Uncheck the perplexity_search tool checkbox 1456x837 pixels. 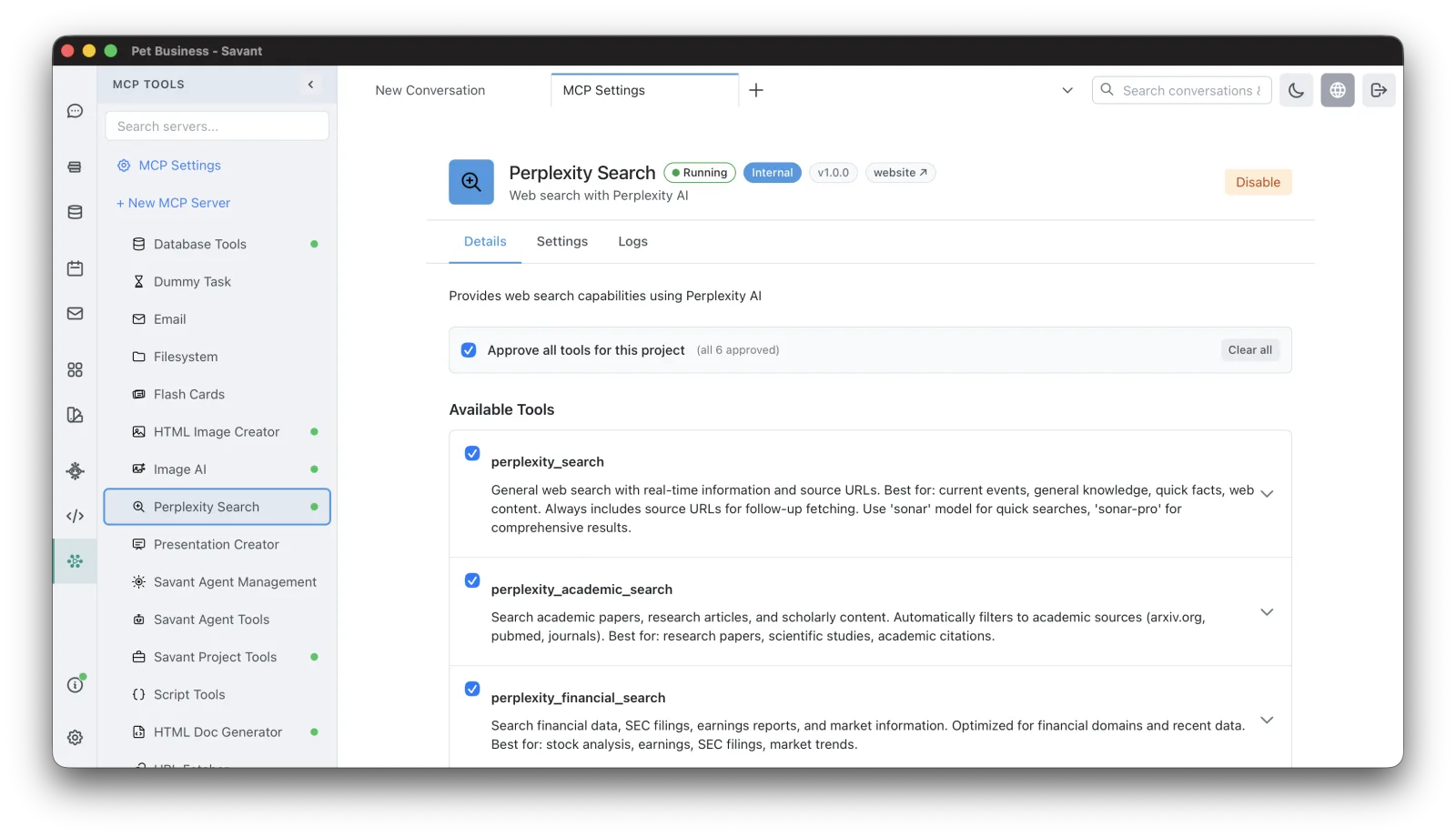(x=472, y=453)
